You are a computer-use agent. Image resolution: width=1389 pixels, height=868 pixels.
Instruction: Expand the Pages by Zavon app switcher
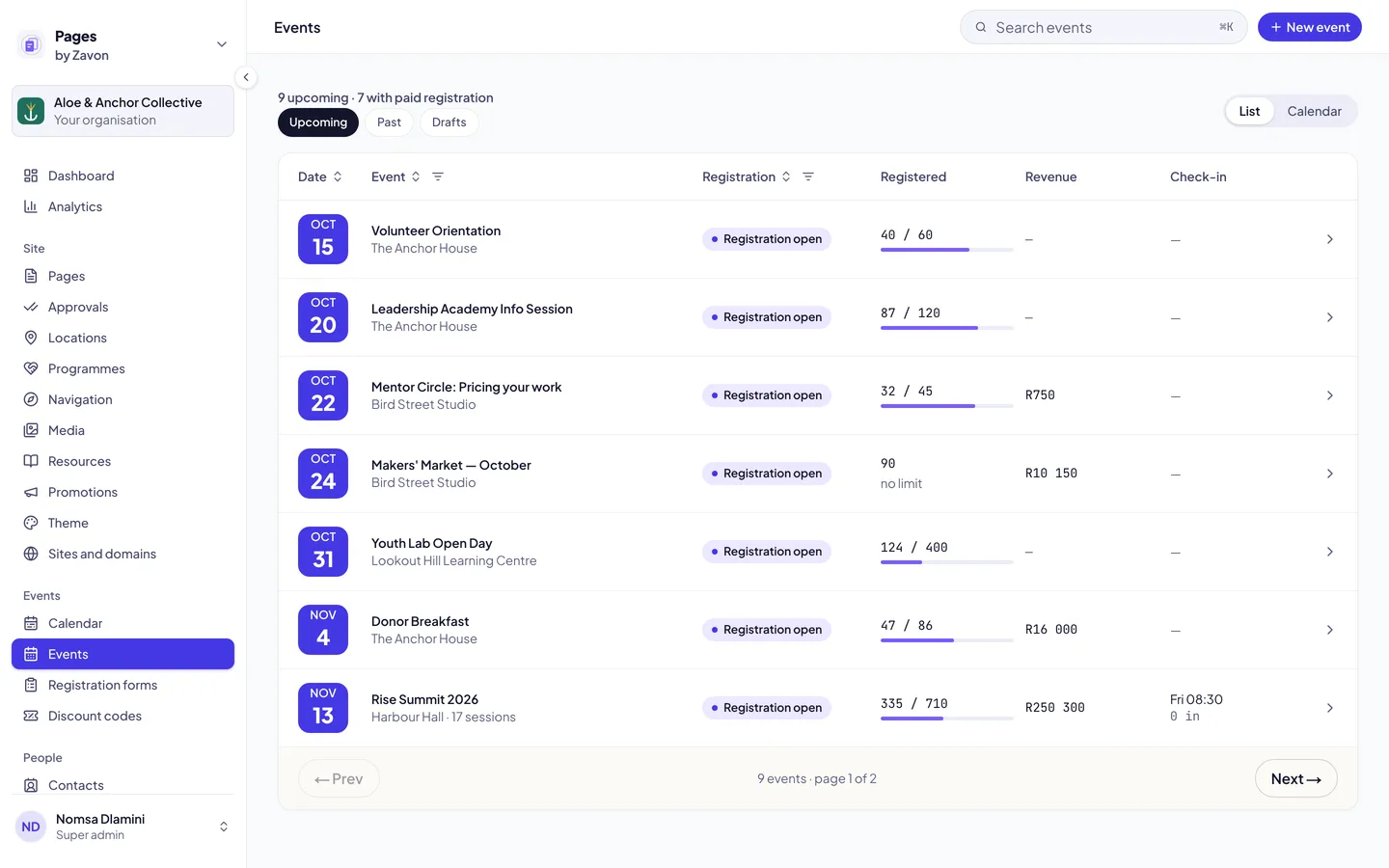click(222, 44)
